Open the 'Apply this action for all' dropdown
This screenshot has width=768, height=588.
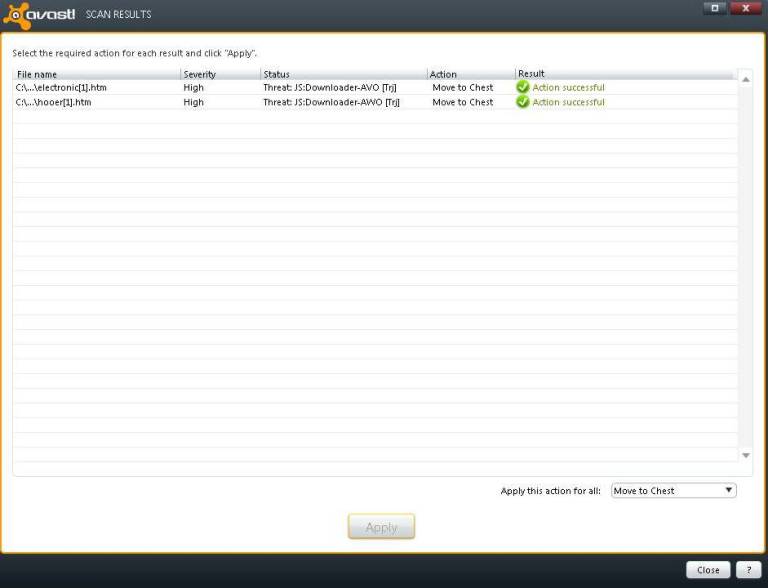pyautogui.click(x=673, y=490)
